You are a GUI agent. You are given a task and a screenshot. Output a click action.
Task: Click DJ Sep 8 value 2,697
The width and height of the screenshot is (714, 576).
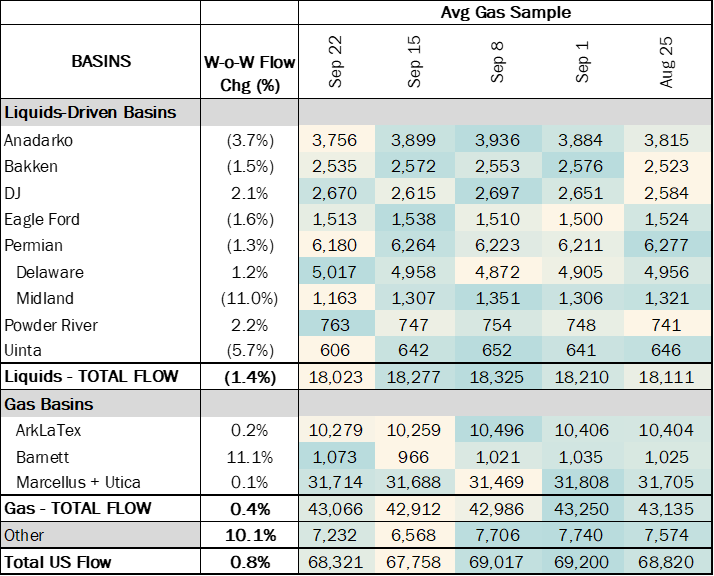point(497,193)
